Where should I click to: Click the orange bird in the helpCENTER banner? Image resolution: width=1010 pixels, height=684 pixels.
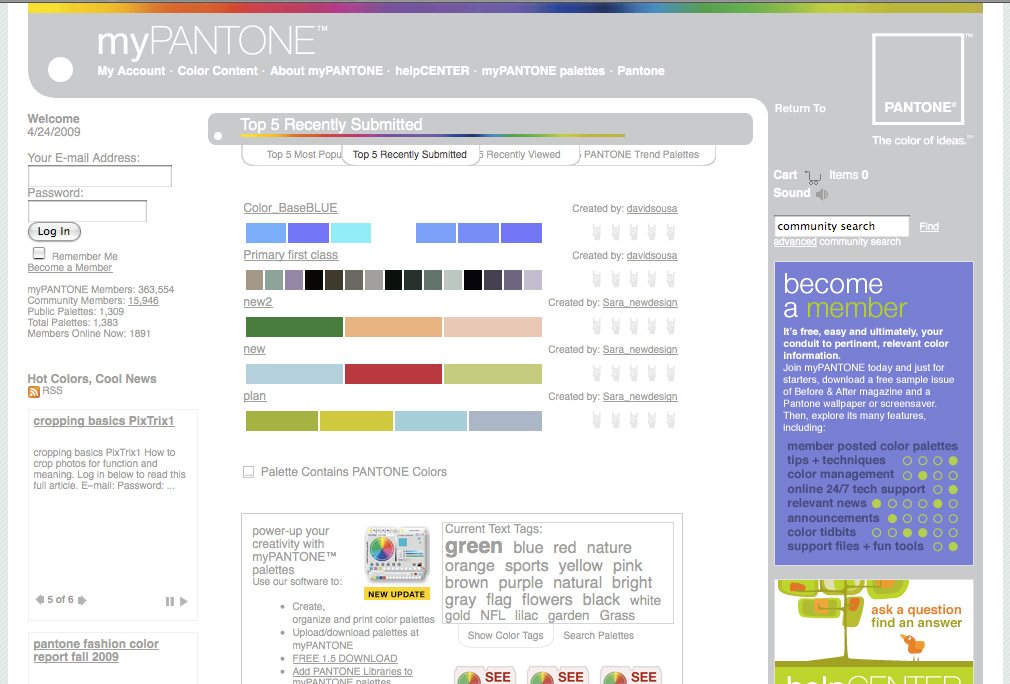tap(913, 644)
